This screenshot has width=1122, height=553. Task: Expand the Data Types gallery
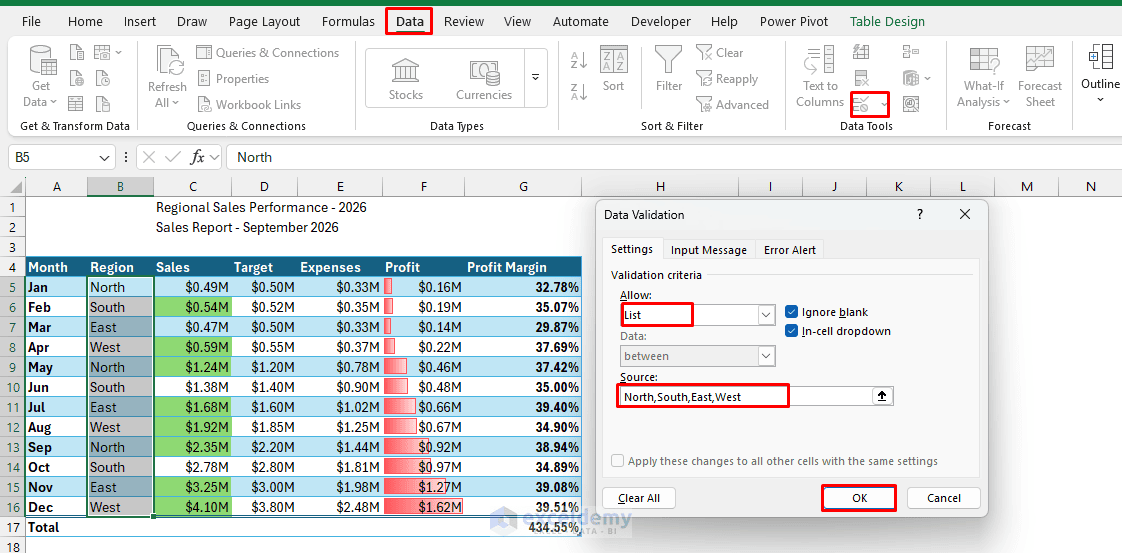535,77
